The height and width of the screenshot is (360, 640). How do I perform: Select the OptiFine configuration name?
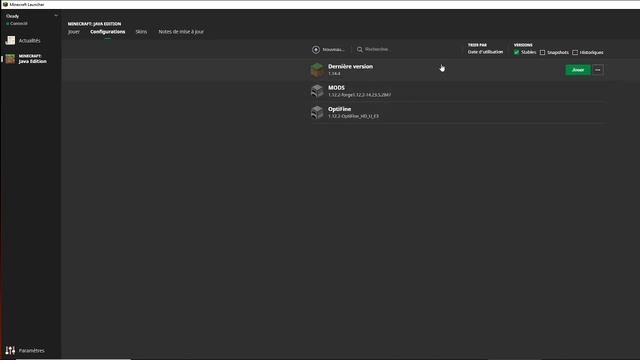click(x=340, y=109)
